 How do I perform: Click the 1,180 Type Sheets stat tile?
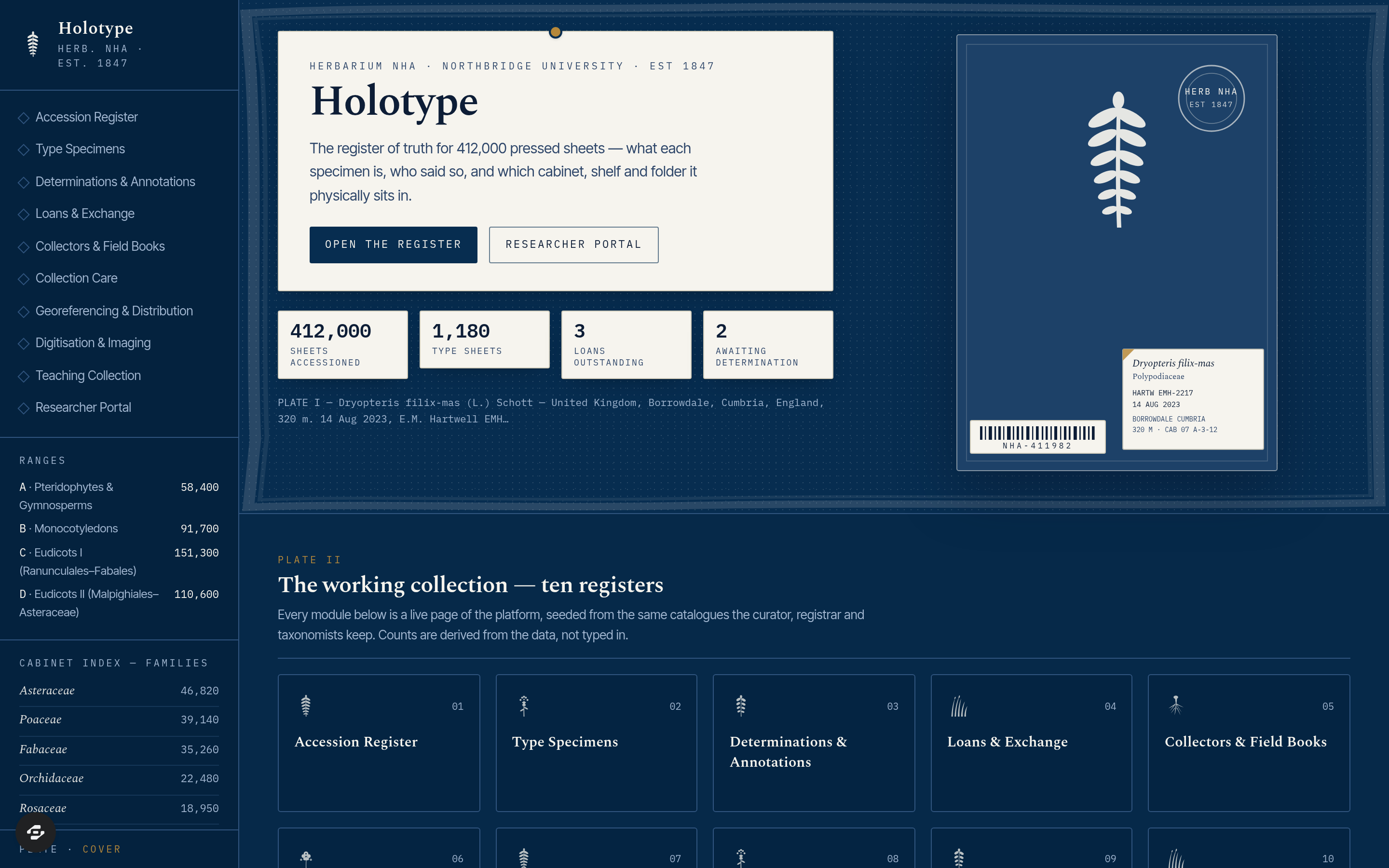(x=484, y=340)
